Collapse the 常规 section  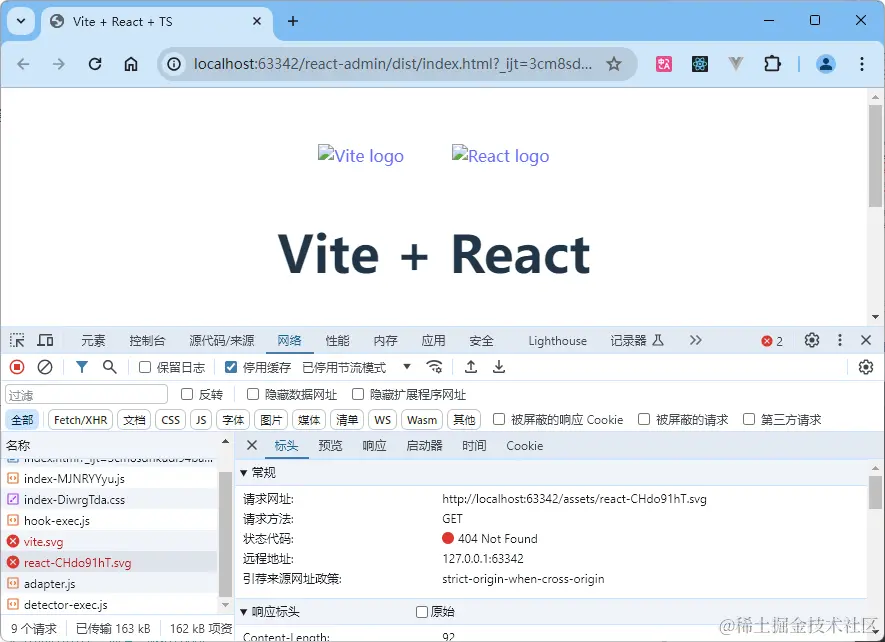point(244,473)
